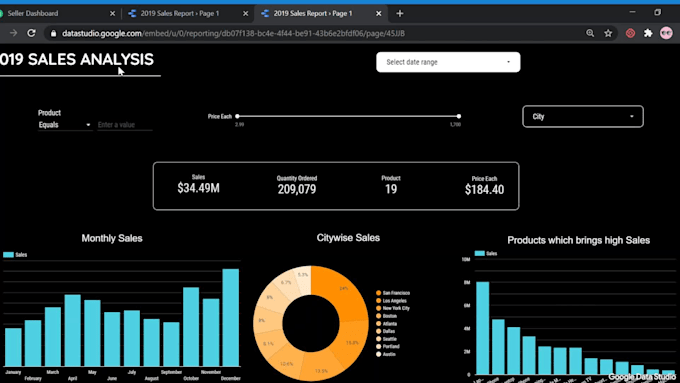Minimize the browser window

coord(632,12)
